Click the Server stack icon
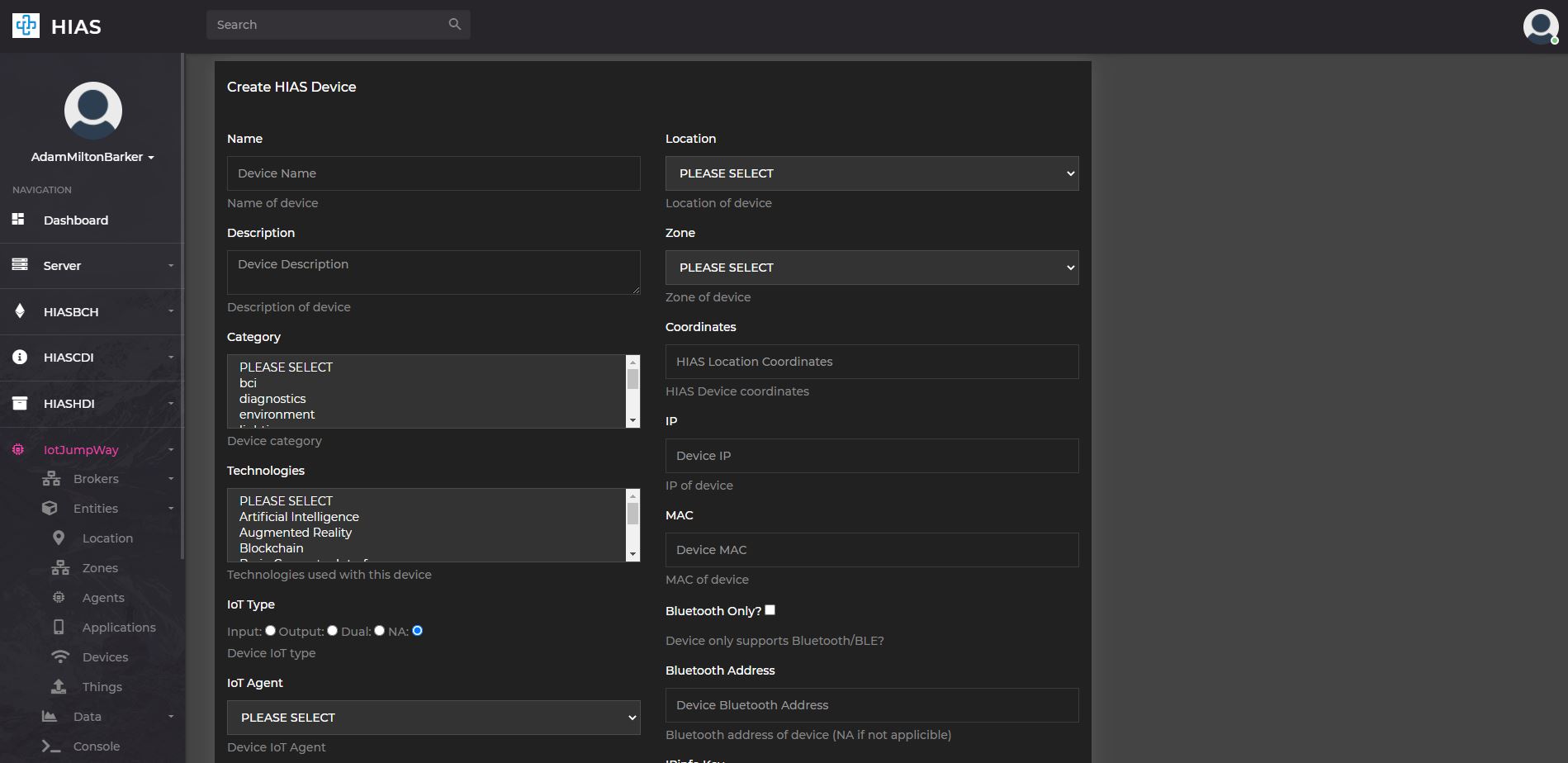1568x763 pixels. pos(20,265)
